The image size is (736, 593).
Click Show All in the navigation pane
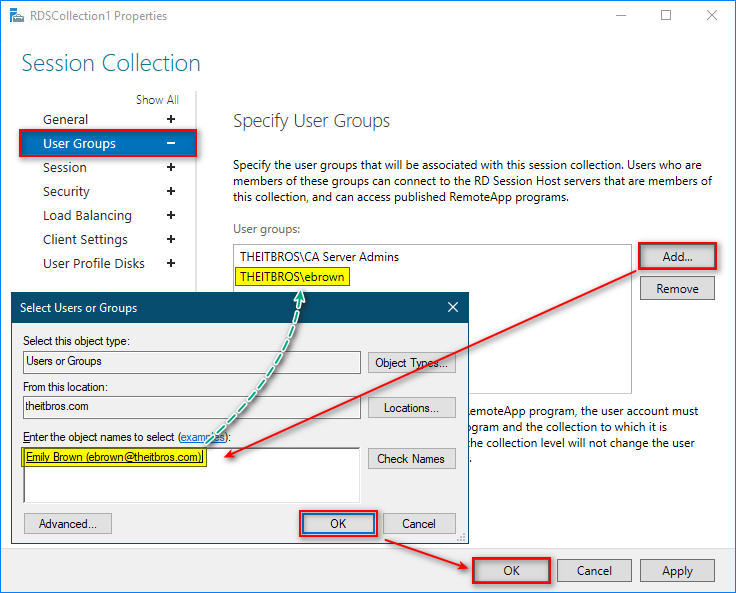coord(157,100)
